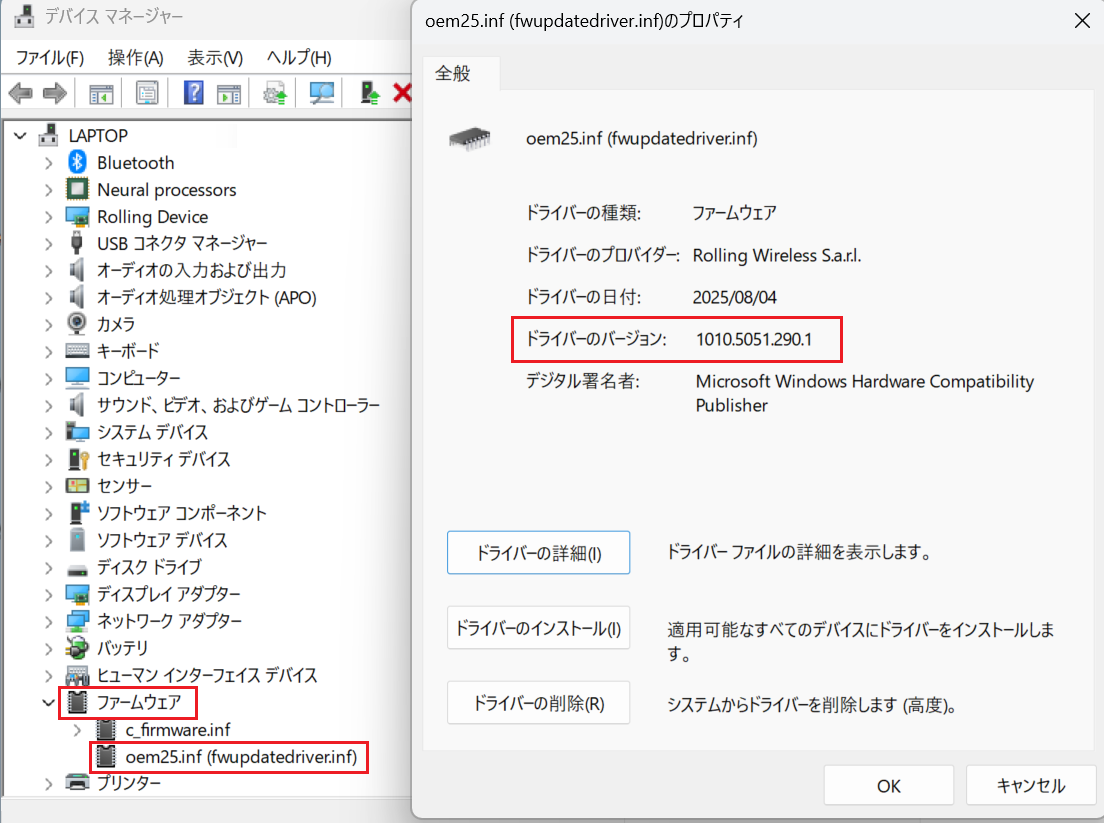This screenshot has height=823, width=1104.
Task: Select the 全般 tab
Action: pos(453,74)
